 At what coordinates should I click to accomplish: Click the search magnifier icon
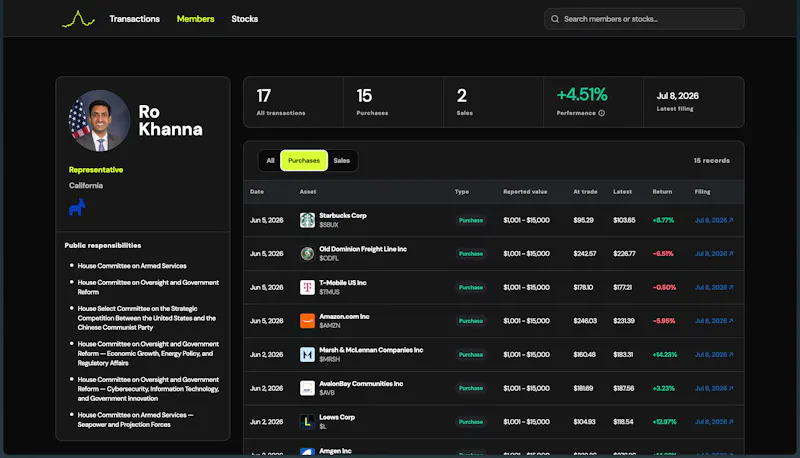pos(555,19)
